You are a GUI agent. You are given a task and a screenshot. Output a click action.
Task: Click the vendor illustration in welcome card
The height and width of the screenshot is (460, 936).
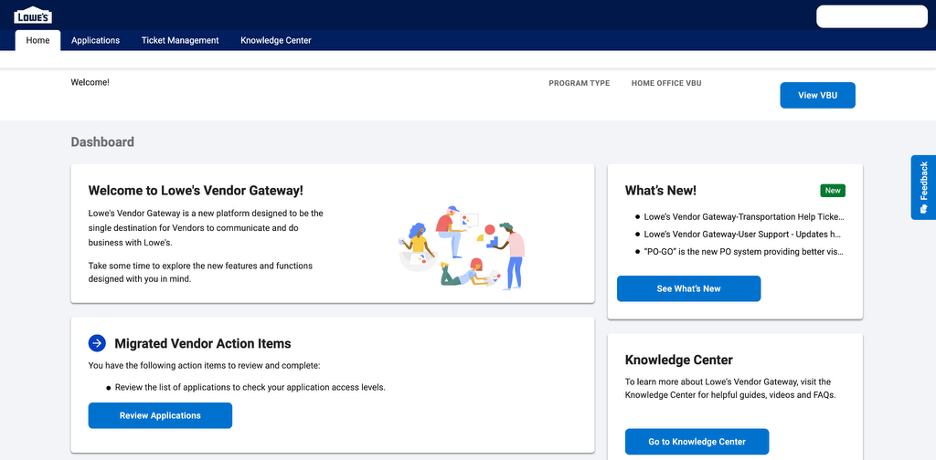[462, 247]
